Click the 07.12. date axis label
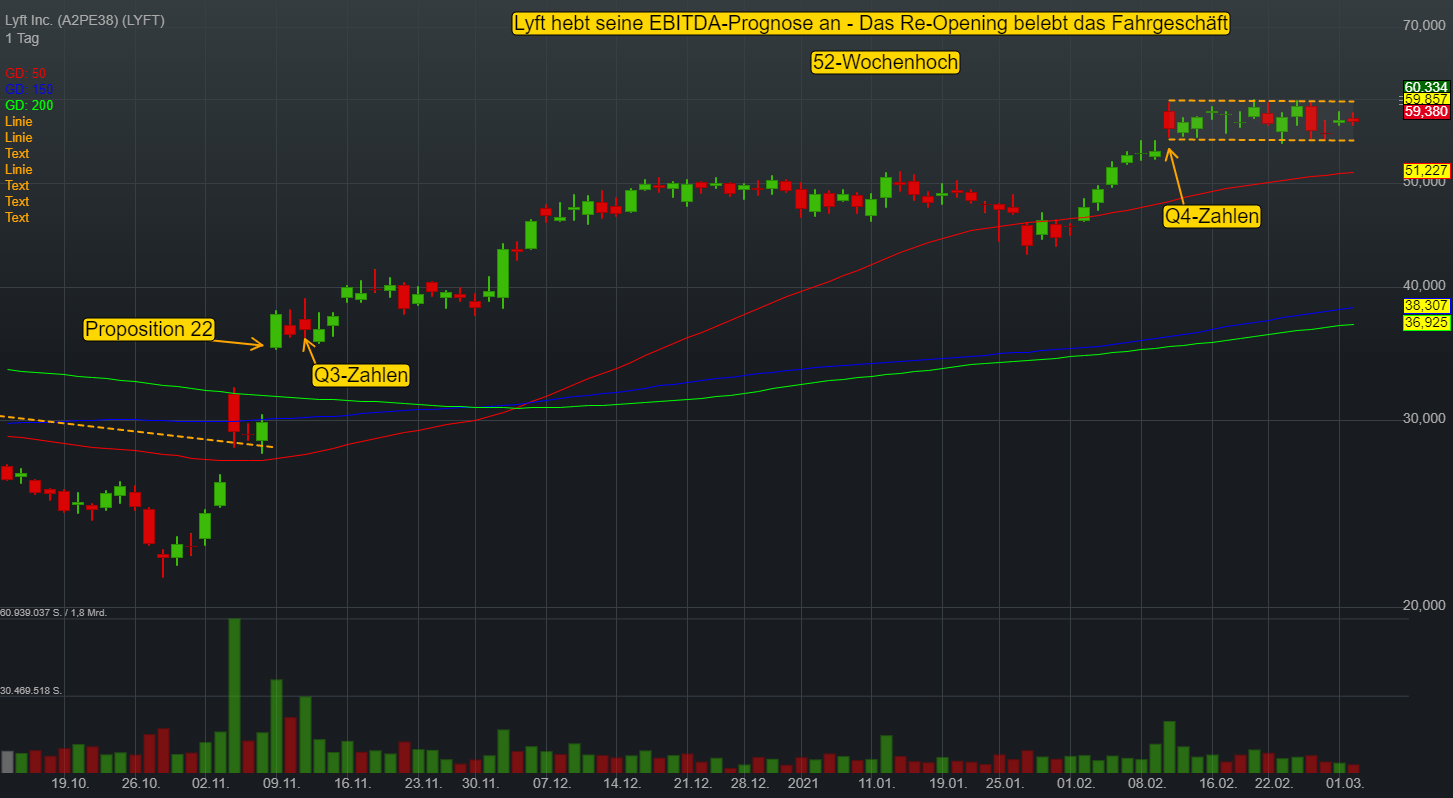The height and width of the screenshot is (798, 1453). [551, 783]
